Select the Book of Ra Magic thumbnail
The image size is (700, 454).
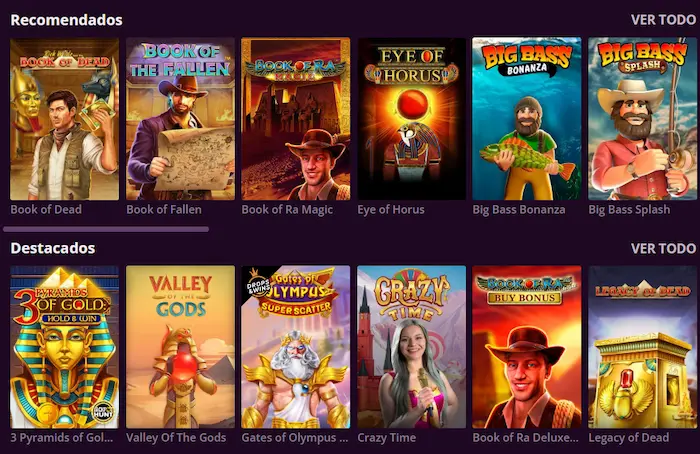coord(296,119)
